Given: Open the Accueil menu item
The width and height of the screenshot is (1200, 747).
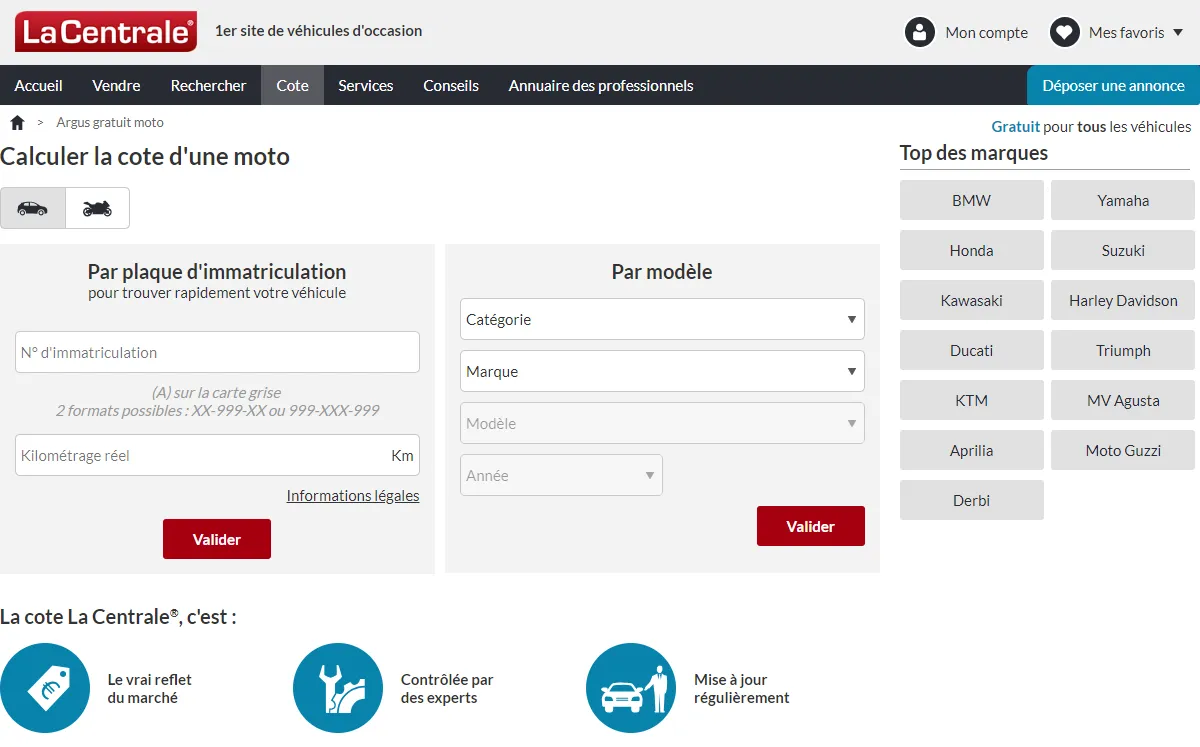Looking at the screenshot, I should pyautogui.click(x=39, y=86).
